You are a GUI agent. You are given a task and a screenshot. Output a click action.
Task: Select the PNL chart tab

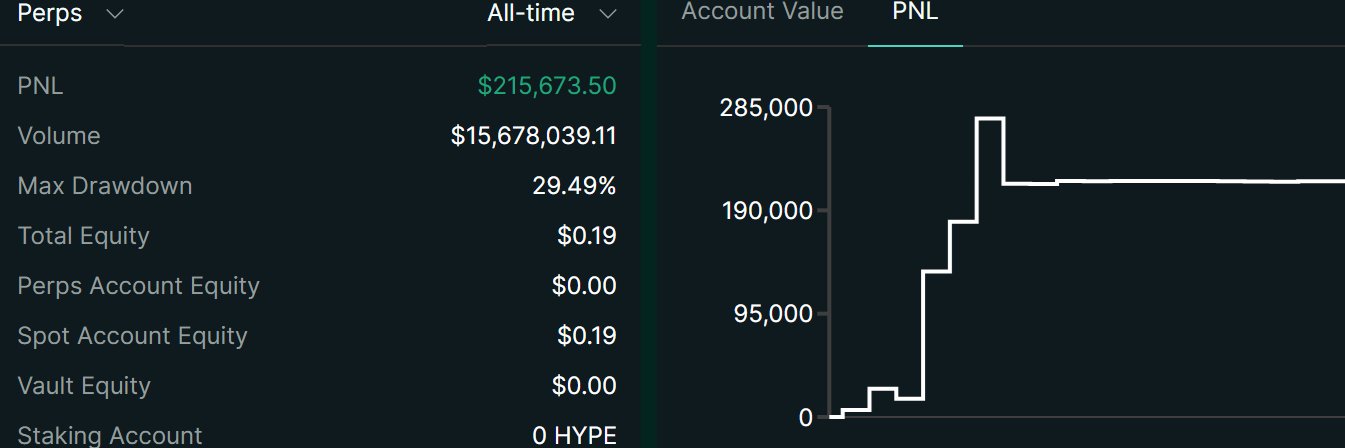point(915,12)
